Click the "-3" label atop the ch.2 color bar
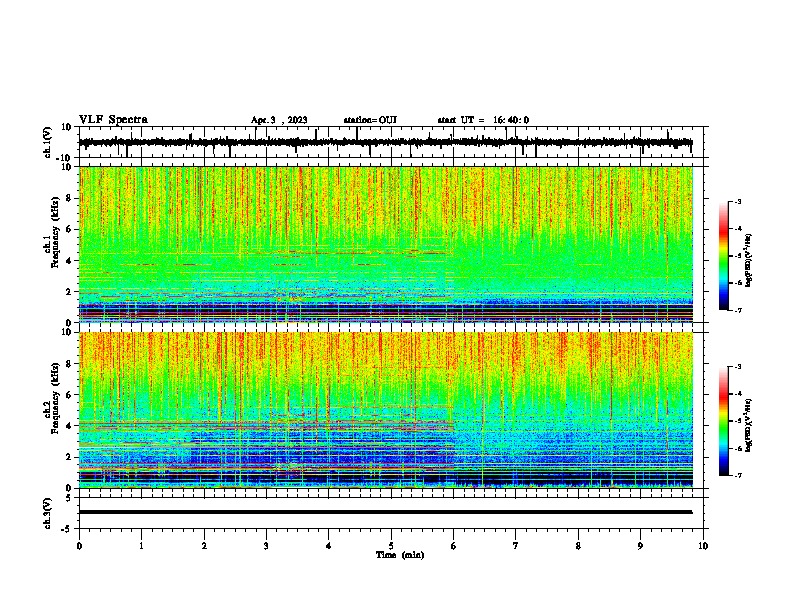This screenshot has height=612, width=792. (x=738, y=367)
